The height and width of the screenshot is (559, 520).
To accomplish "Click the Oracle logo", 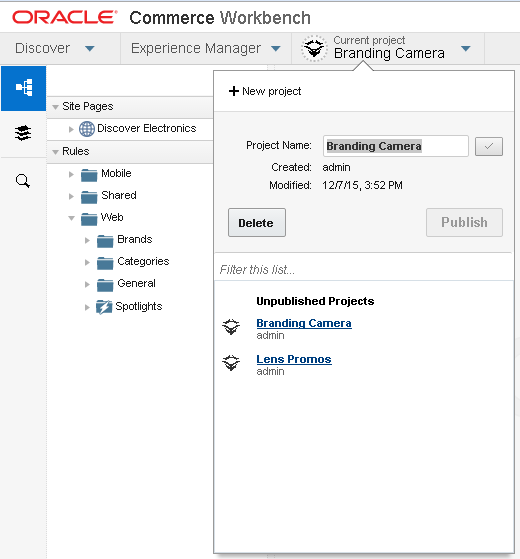I will (65, 17).
